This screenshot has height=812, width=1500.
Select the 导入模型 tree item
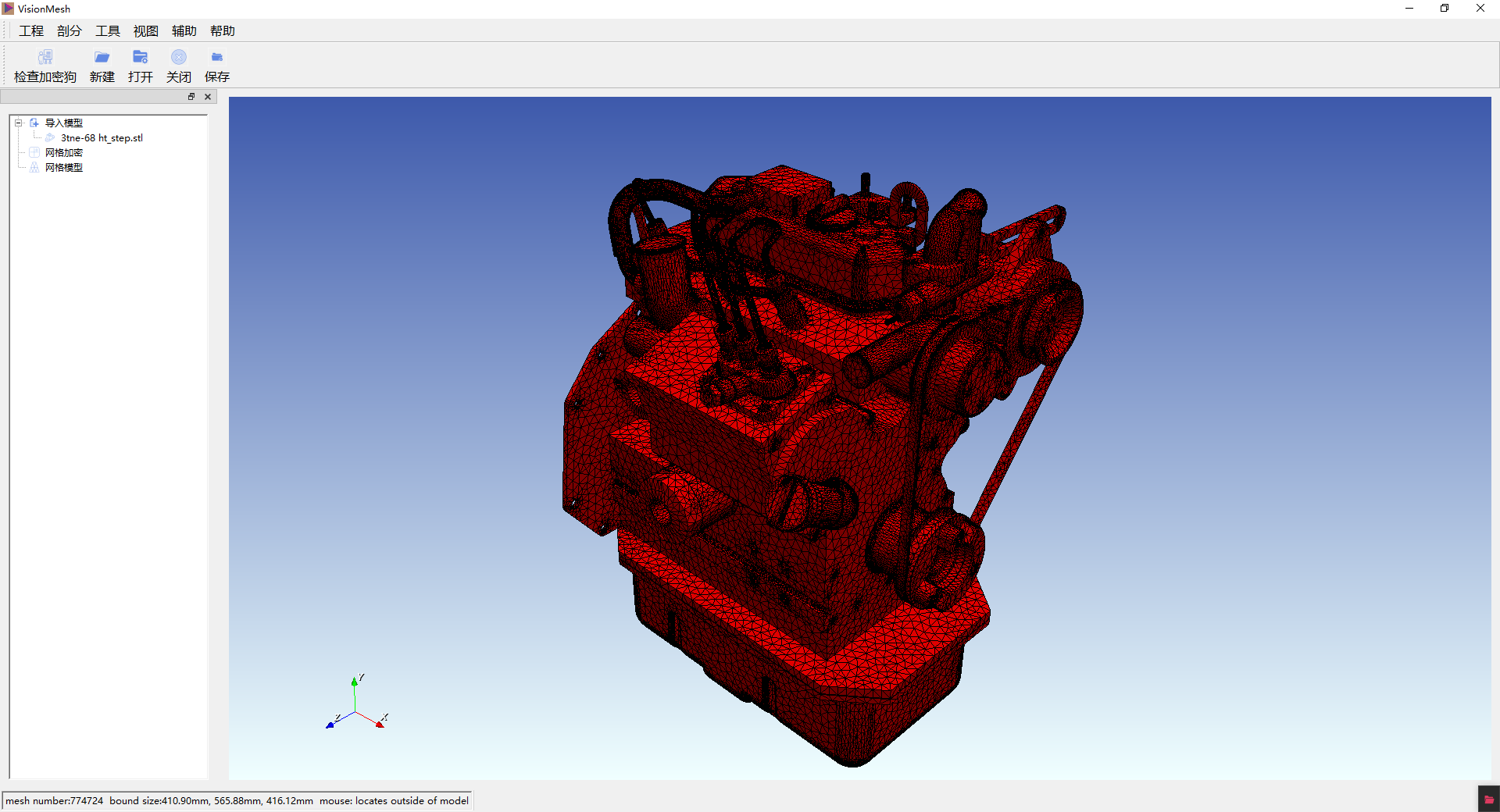point(63,123)
